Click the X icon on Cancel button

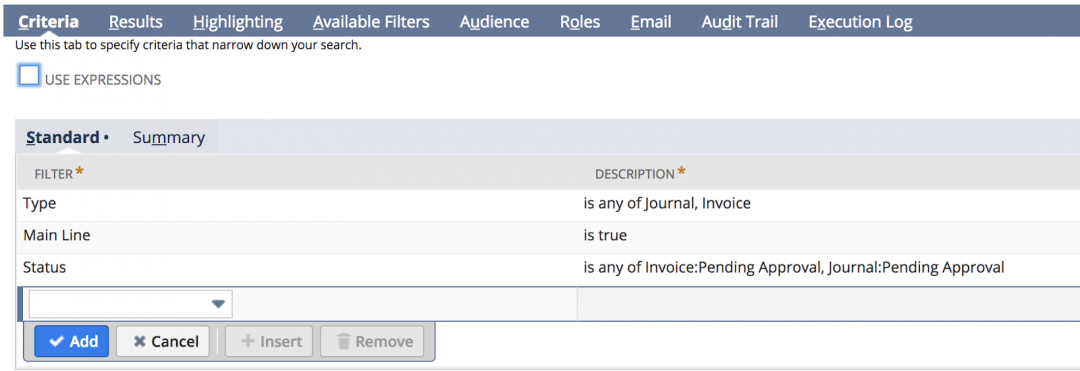[x=139, y=342]
